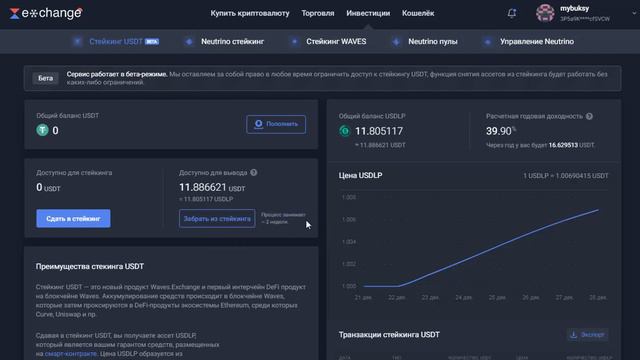This screenshot has width=640, height=360.
Task: Open the Доступно для вывода help icon
Action: [x=253, y=173]
